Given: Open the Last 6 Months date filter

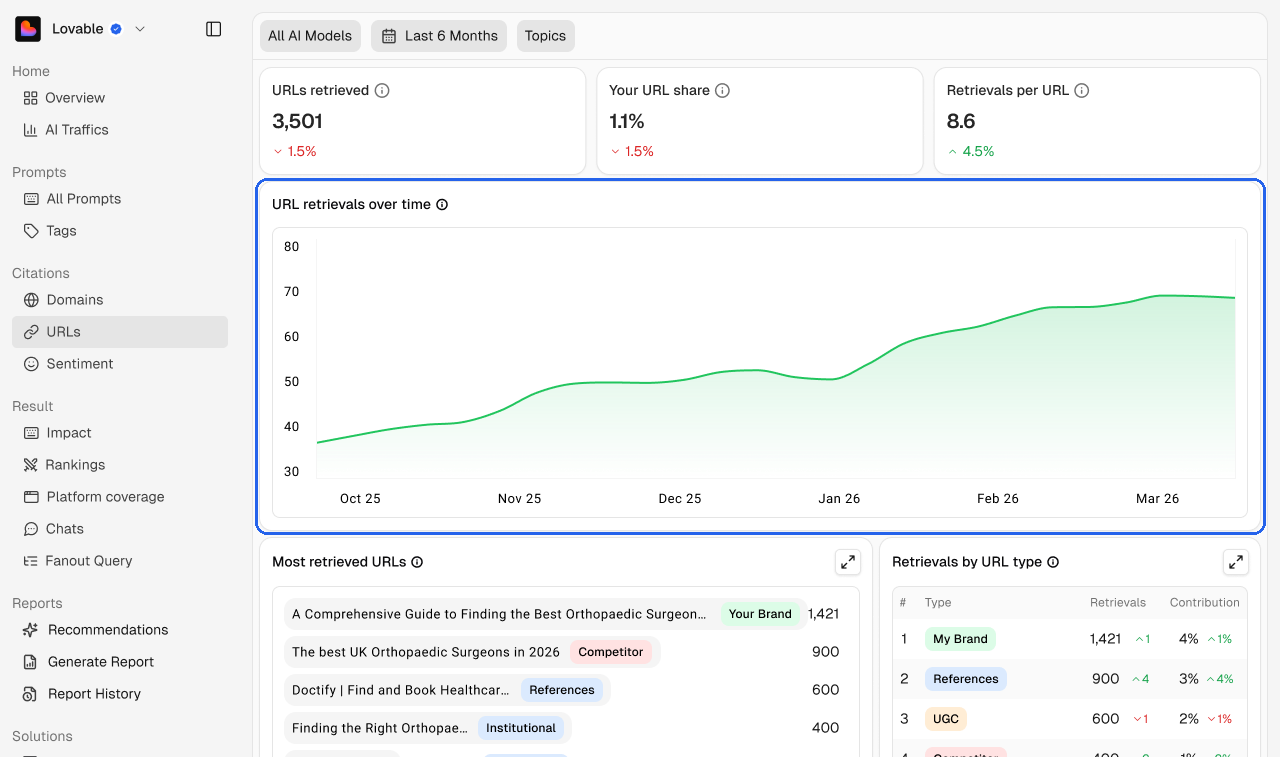Looking at the screenshot, I should point(439,36).
